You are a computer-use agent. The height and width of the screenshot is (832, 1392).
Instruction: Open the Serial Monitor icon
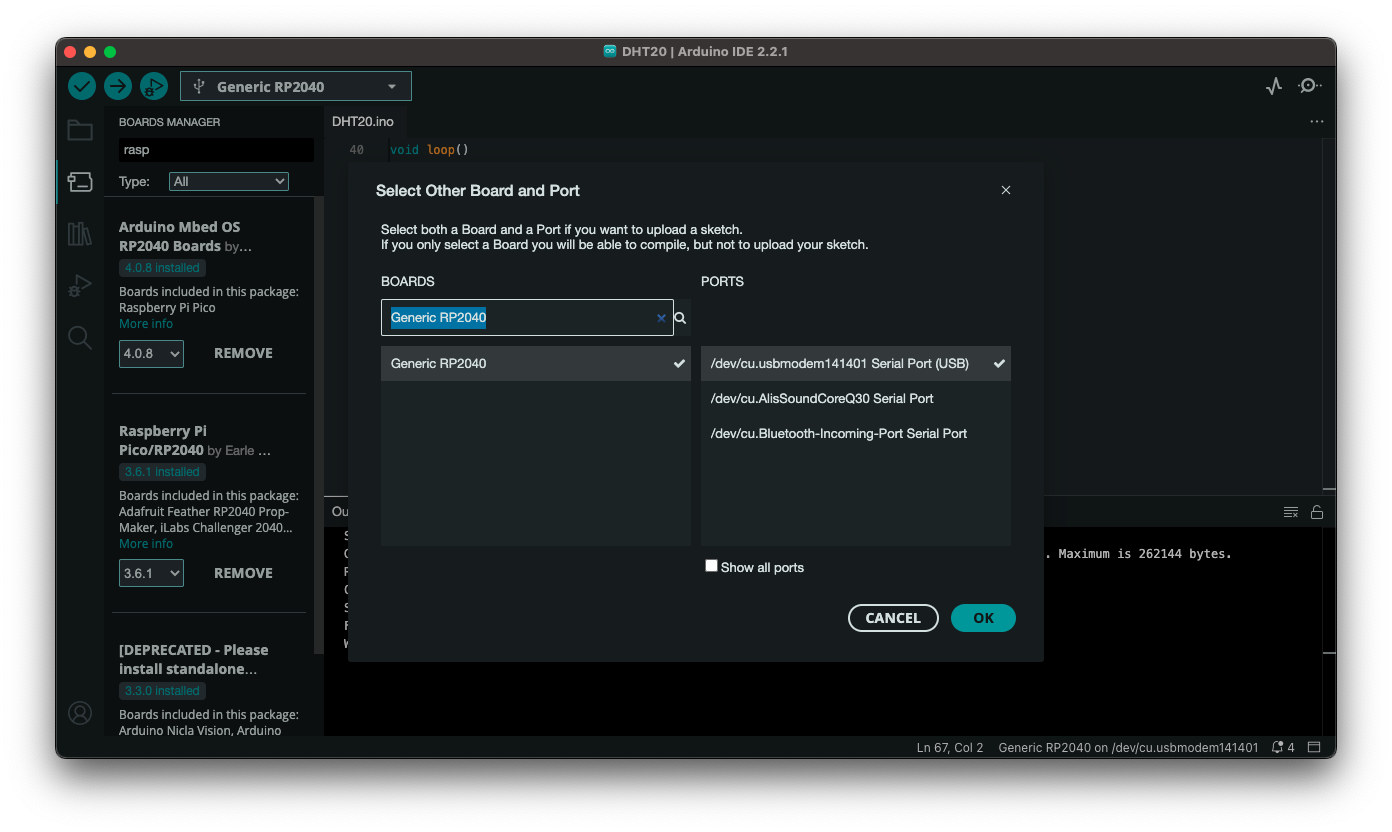(x=1309, y=86)
